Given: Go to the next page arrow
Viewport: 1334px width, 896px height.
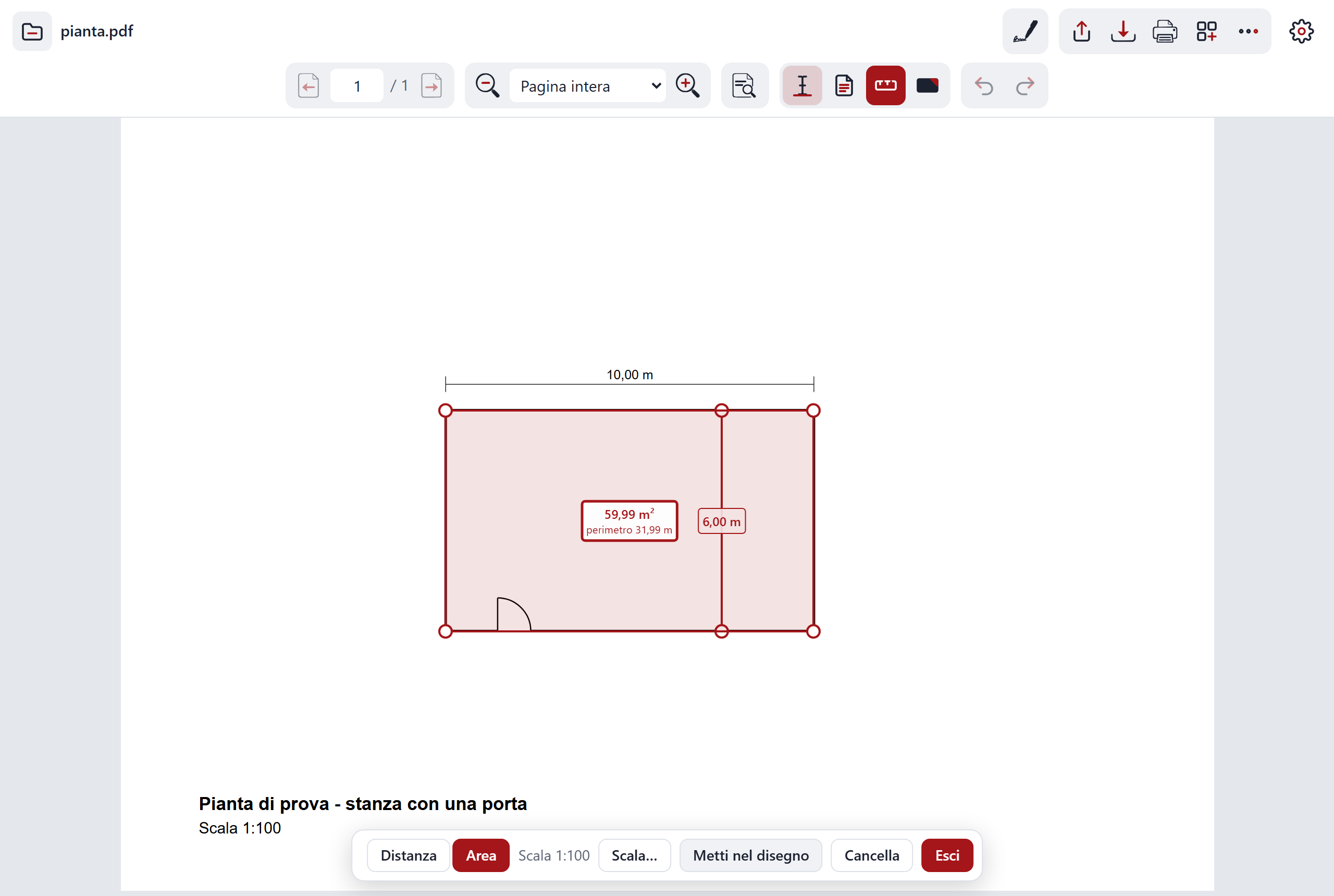Looking at the screenshot, I should pyautogui.click(x=431, y=86).
